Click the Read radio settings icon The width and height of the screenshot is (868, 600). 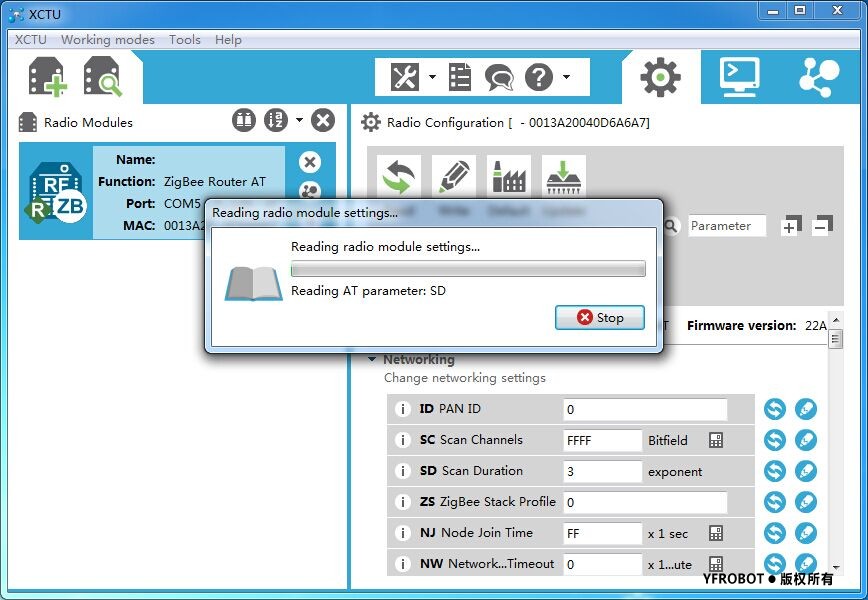[x=399, y=177]
